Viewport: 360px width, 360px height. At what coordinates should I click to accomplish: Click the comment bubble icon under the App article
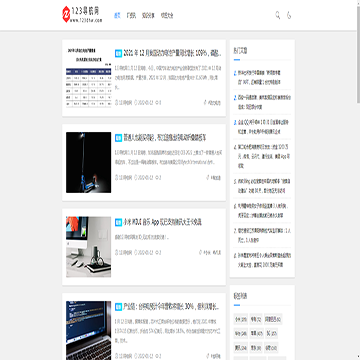pyautogui.click(x=157, y=253)
